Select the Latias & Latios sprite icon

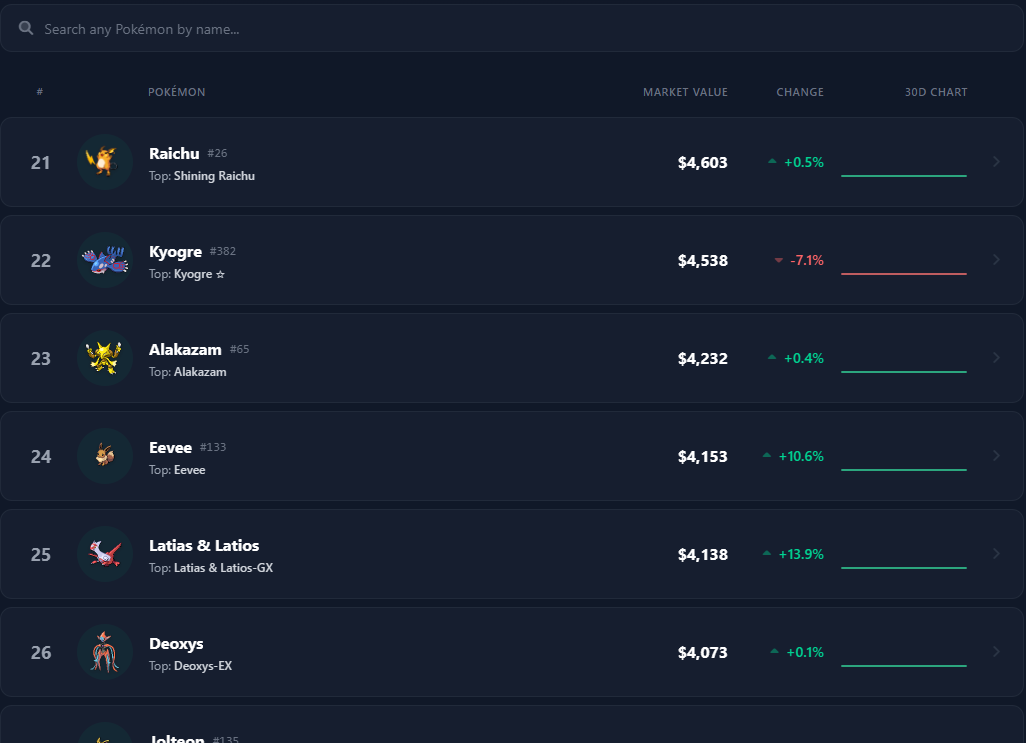click(x=105, y=555)
